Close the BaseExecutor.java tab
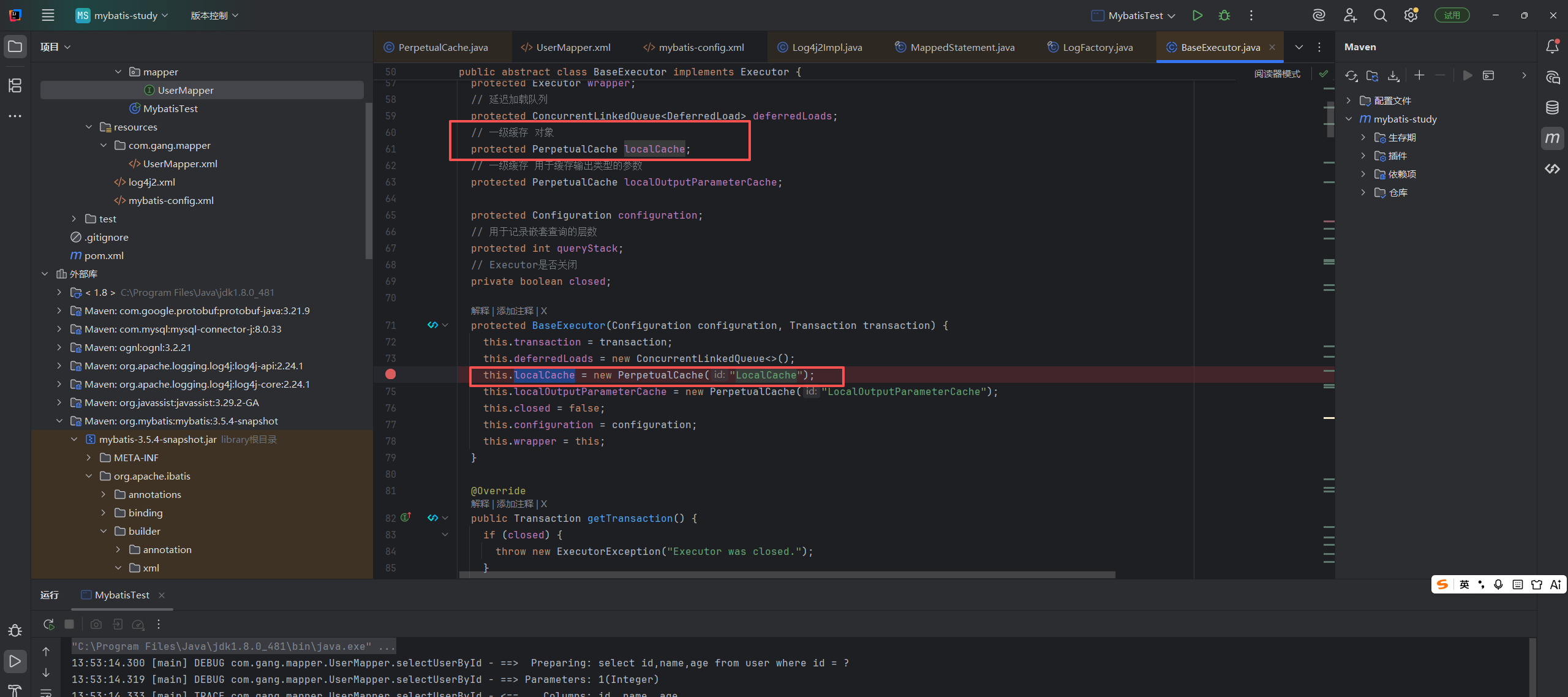The width and height of the screenshot is (1568, 697). tap(1272, 47)
